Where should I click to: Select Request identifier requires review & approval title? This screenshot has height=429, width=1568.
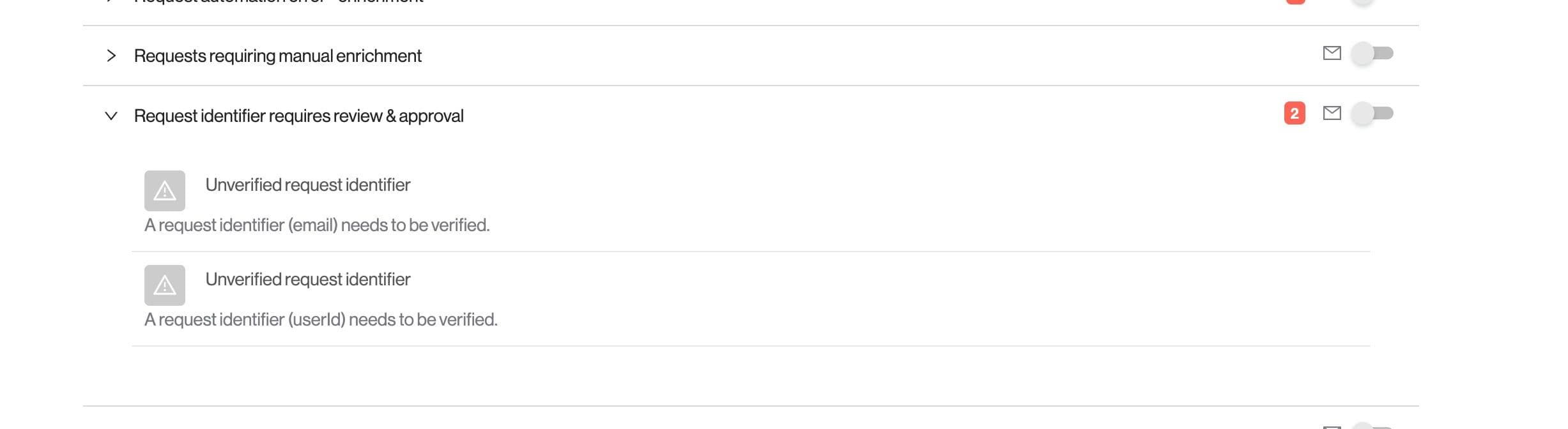(x=298, y=116)
